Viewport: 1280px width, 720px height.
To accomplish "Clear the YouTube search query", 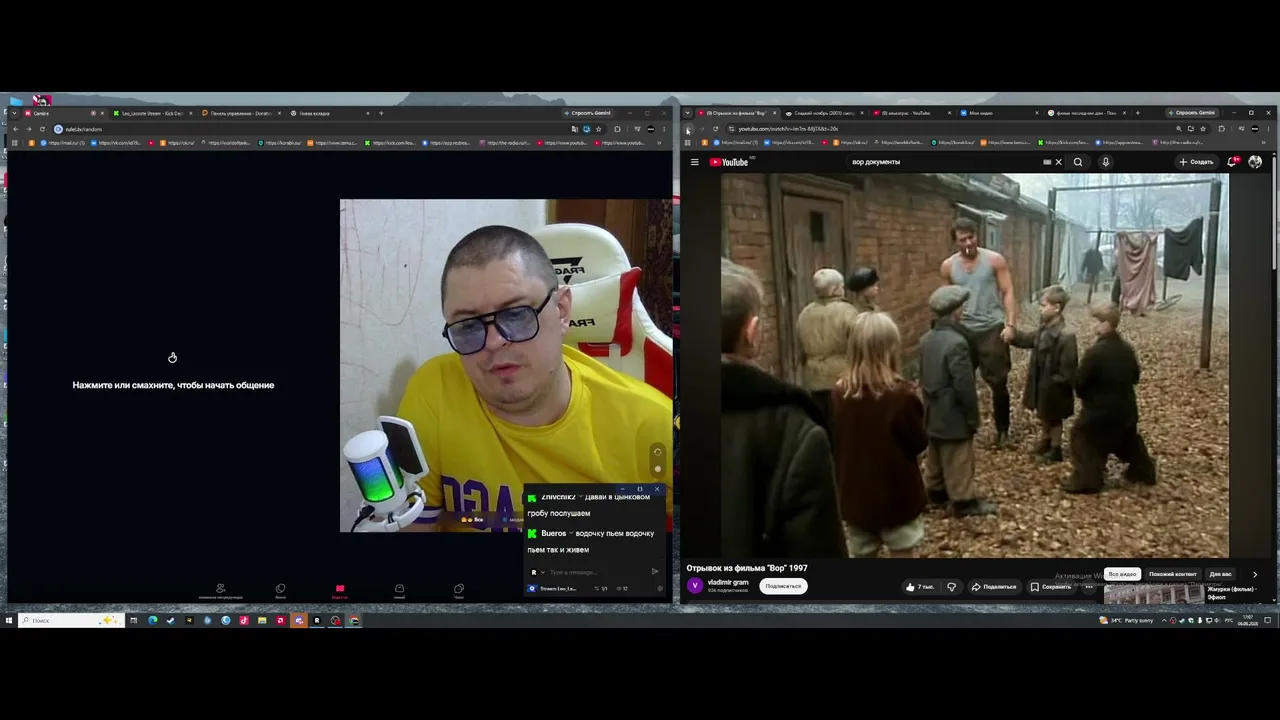I will [x=1059, y=162].
